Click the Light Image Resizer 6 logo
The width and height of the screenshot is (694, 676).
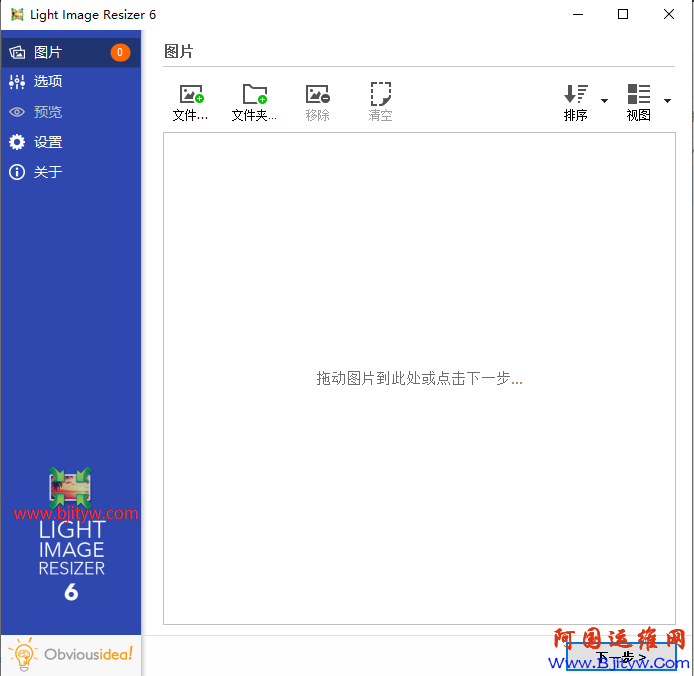click(71, 535)
